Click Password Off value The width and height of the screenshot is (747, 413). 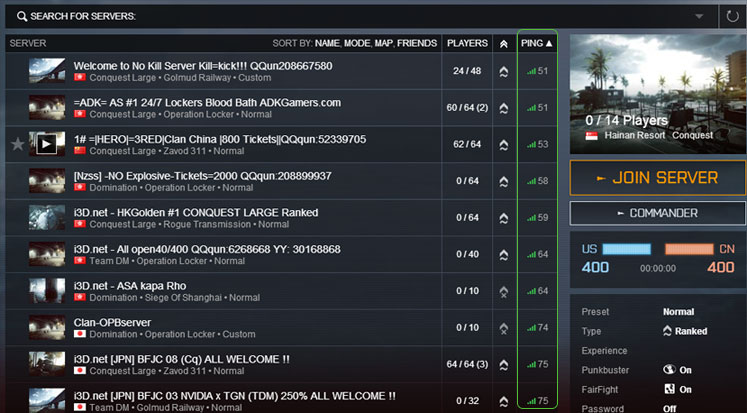669,408
